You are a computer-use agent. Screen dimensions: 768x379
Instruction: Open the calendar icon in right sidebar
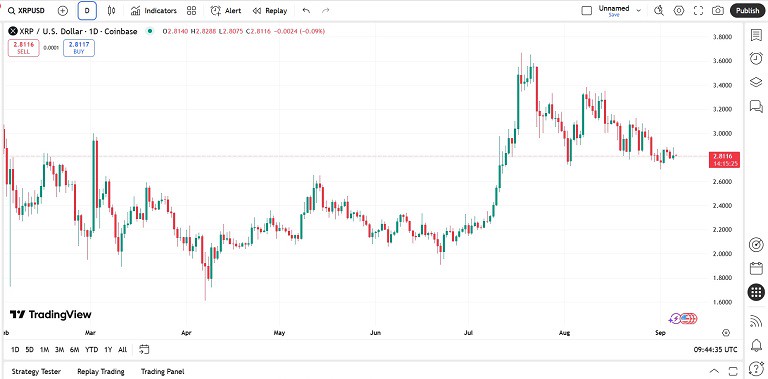[756, 268]
